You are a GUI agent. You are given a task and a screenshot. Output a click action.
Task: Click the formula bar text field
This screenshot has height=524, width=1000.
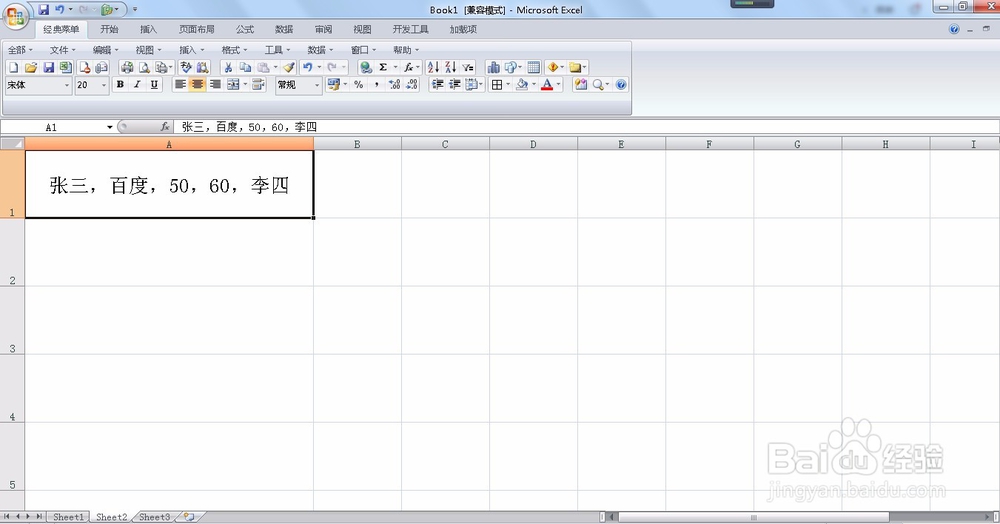point(587,127)
